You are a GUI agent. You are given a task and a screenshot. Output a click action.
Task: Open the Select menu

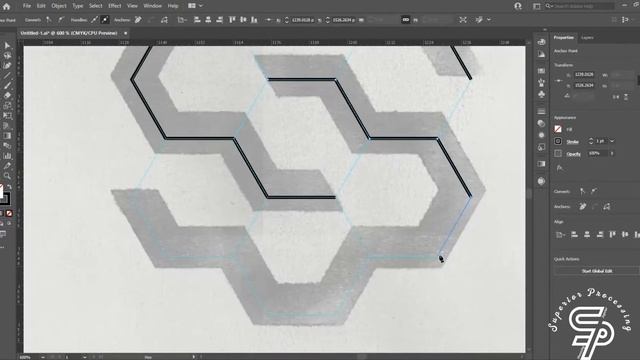96,6
